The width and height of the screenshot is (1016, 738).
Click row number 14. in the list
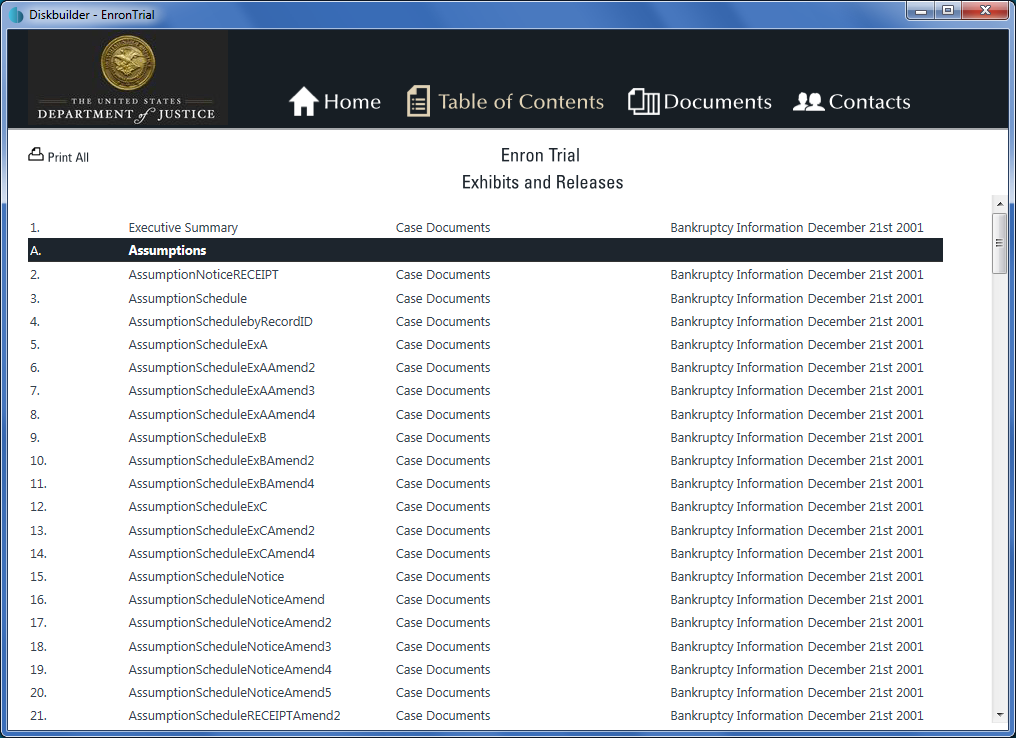click(38, 554)
